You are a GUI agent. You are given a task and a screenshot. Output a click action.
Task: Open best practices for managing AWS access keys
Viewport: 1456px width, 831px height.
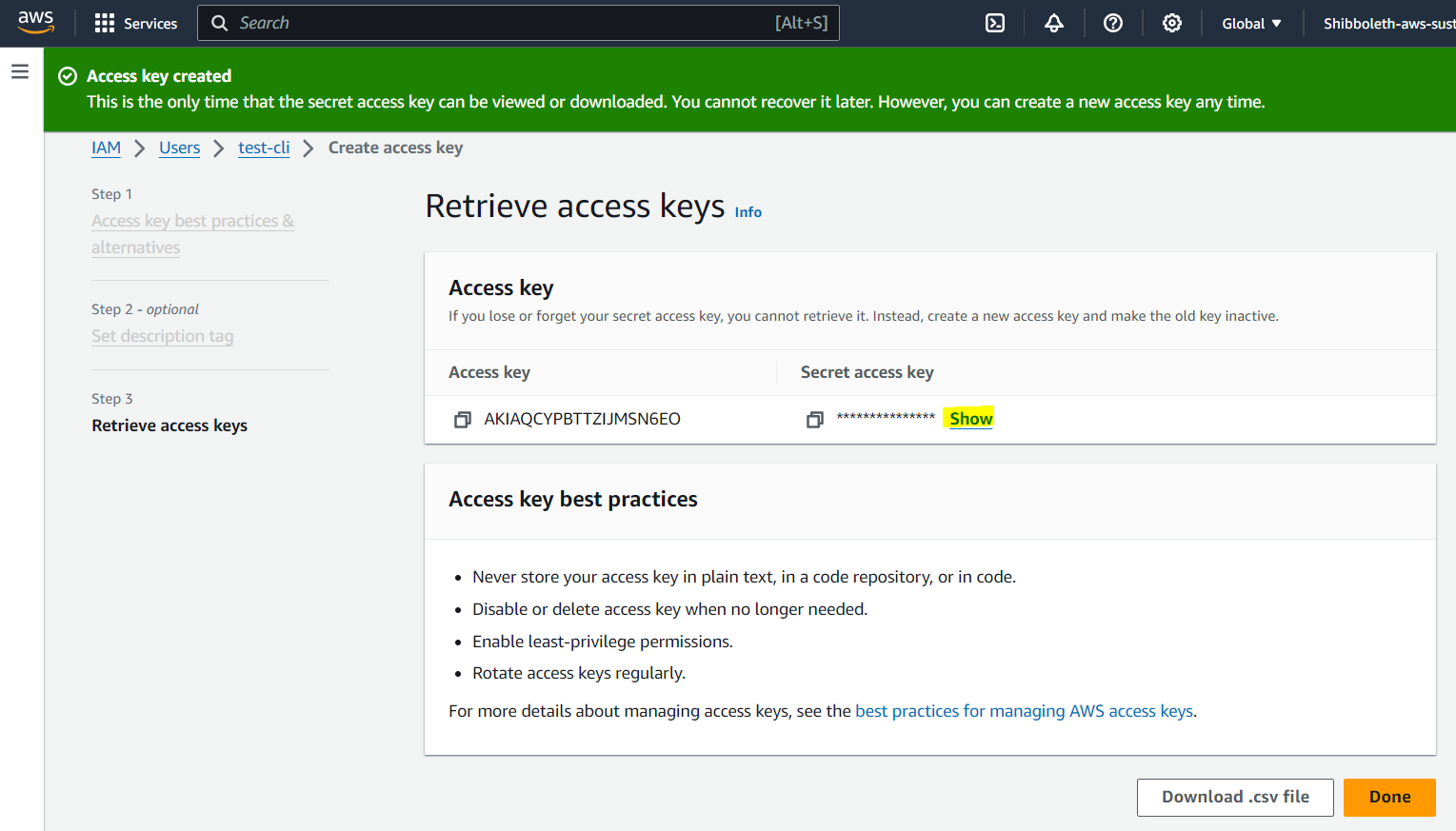coord(1024,711)
